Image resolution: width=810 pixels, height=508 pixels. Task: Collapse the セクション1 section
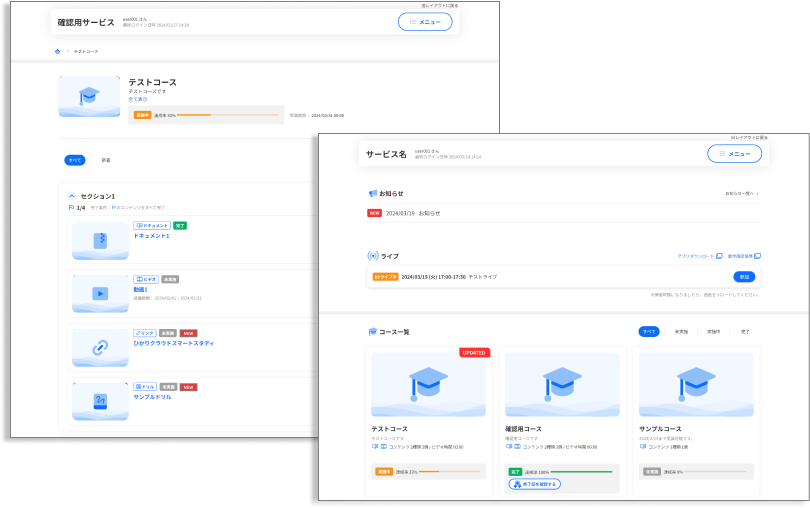click(x=72, y=196)
